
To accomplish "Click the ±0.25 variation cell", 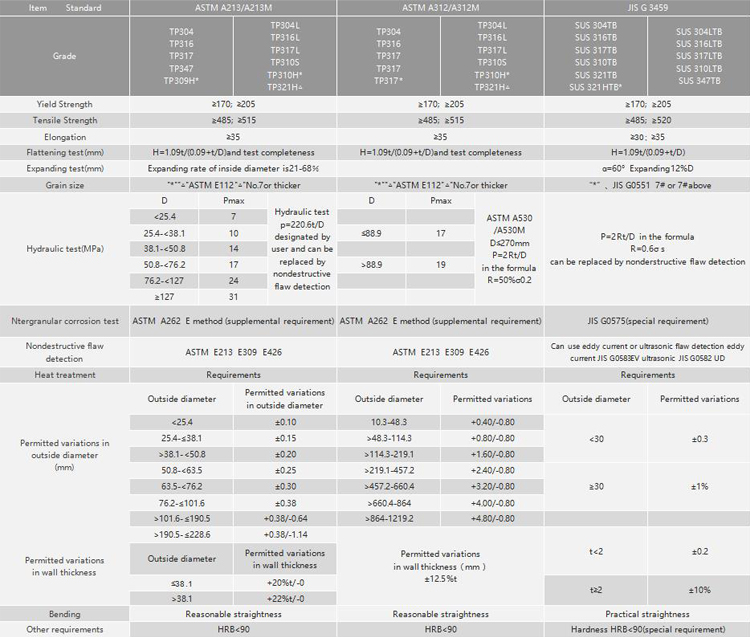I will point(285,471).
